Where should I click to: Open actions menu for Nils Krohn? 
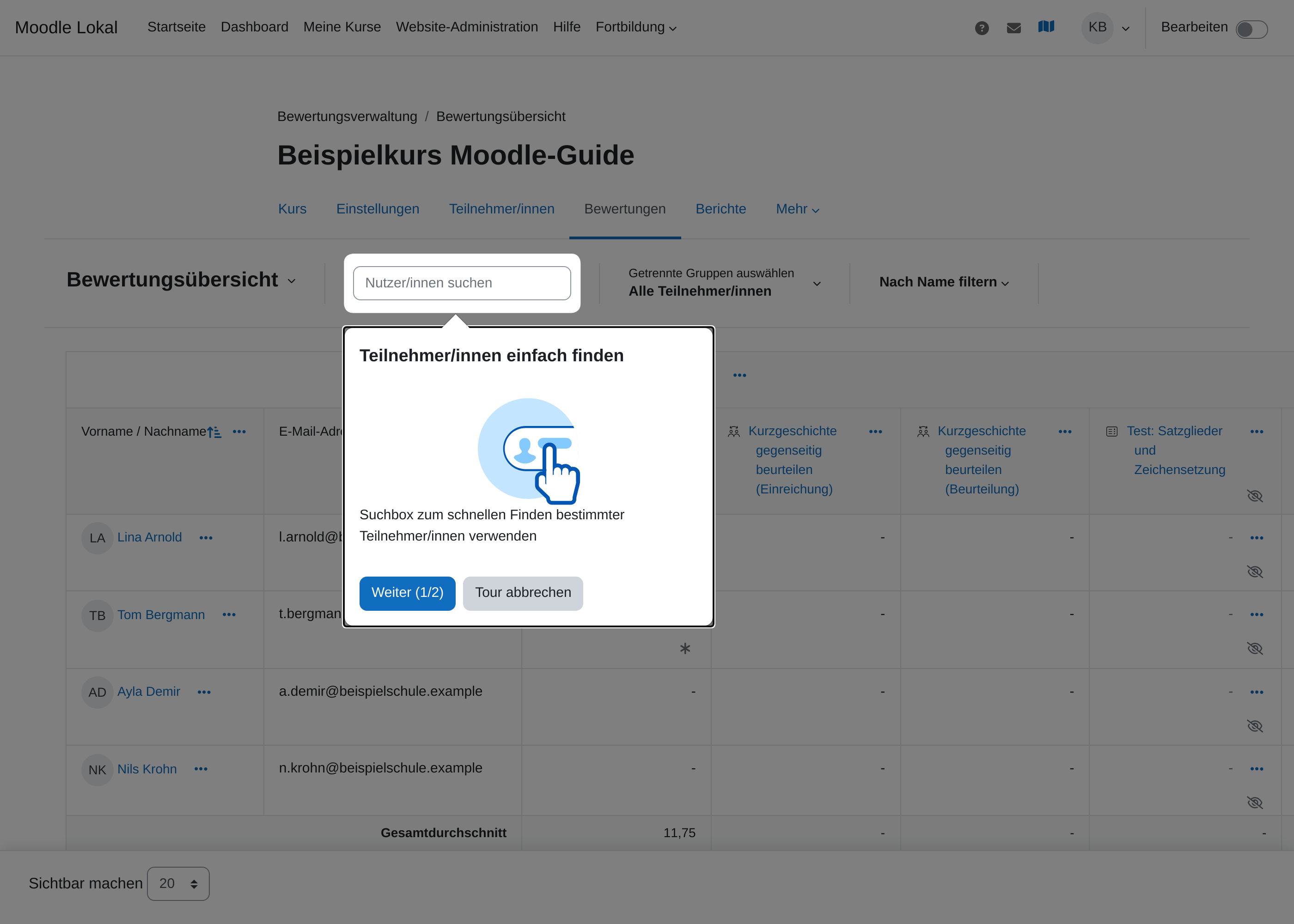pyautogui.click(x=200, y=769)
